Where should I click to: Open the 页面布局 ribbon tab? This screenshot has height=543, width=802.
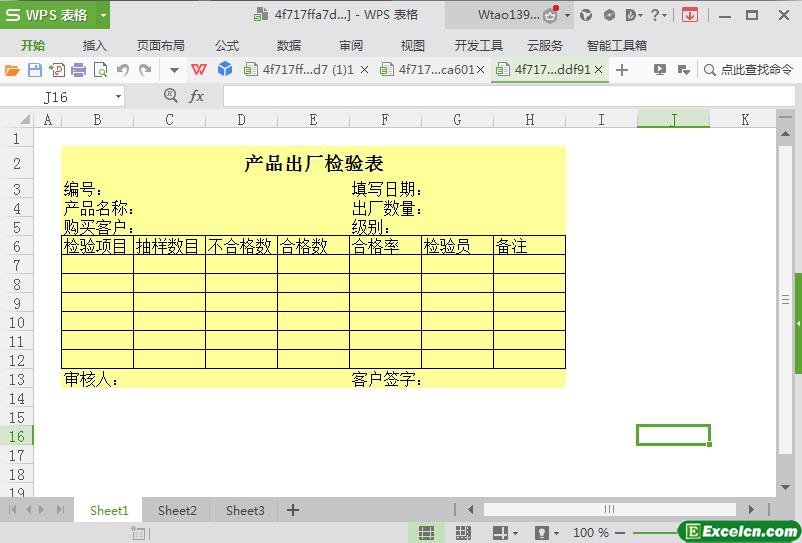click(161, 46)
